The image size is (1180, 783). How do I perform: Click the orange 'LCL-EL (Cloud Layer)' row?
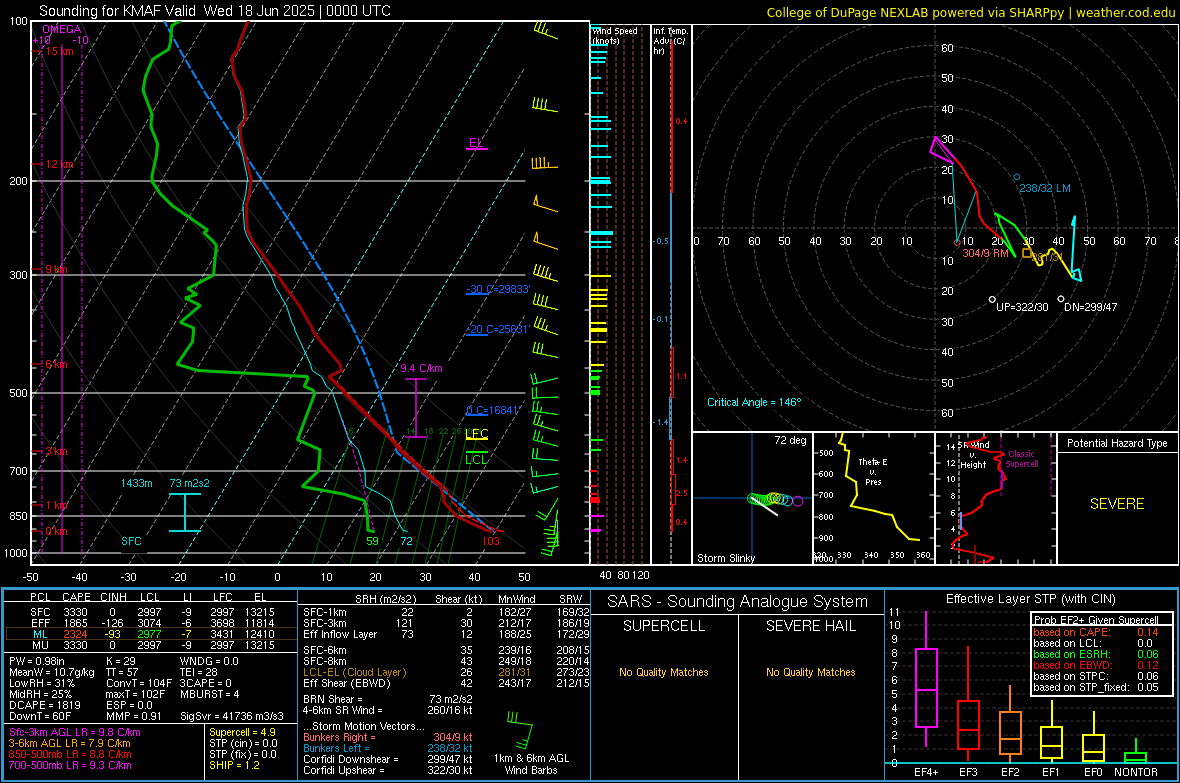[x=447, y=672]
